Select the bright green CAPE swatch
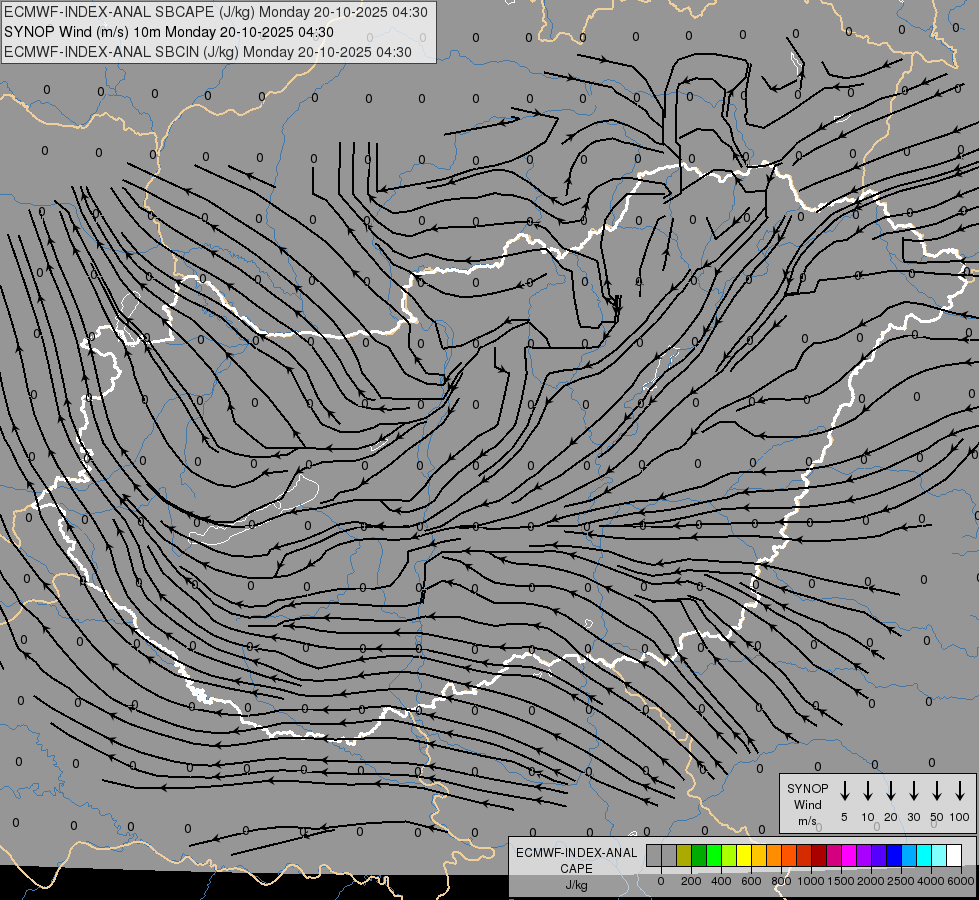979x900 pixels. click(714, 856)
